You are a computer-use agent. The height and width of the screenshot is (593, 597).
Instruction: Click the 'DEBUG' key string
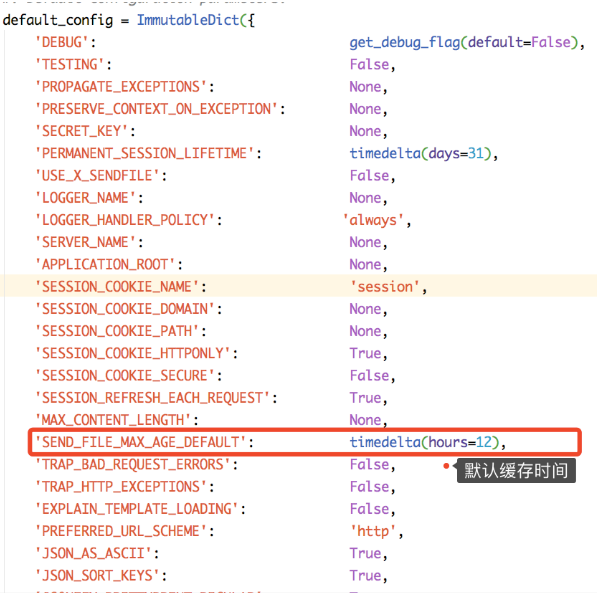pyautogui.click(x=62, y=42)
